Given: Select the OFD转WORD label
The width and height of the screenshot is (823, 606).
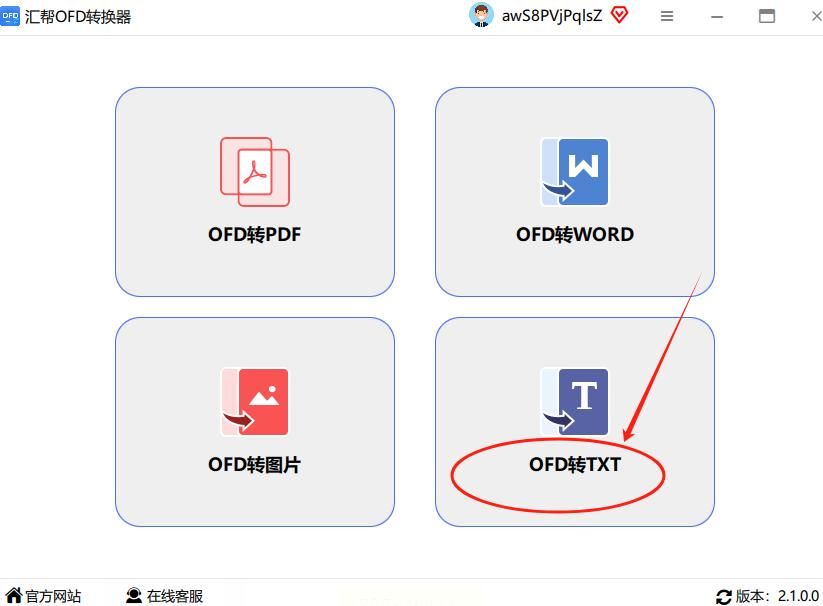Looking at the screenshot, I should (575, 235).
